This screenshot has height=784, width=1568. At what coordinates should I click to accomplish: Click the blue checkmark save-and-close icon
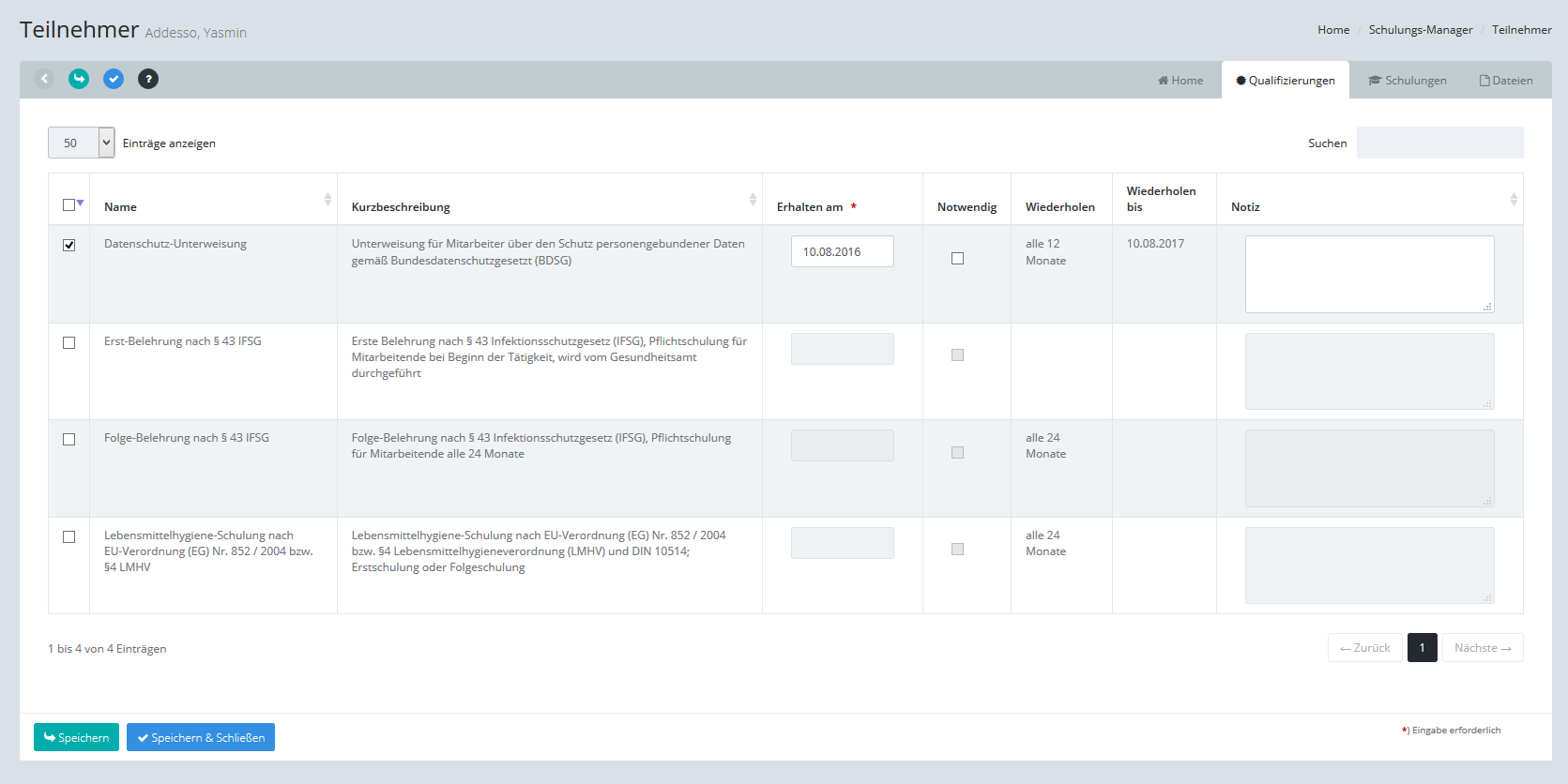tap(114, 79)
